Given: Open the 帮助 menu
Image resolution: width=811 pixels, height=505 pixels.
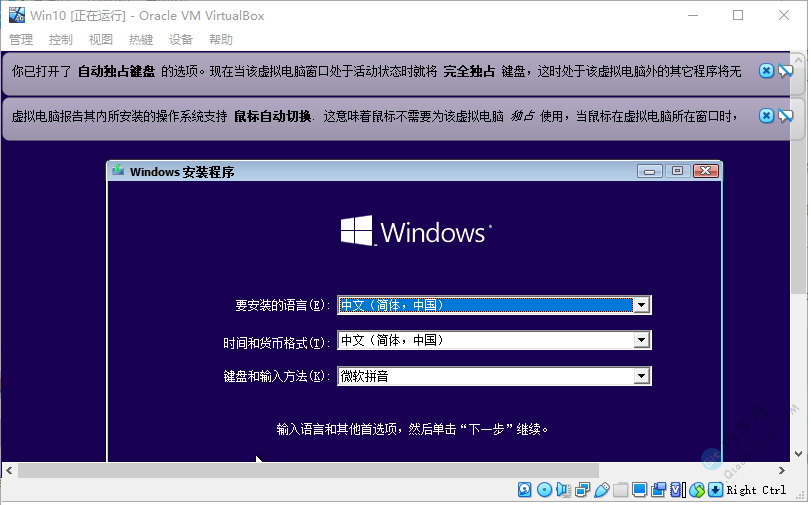Looking at the screenshot, I should pos(221,39).
